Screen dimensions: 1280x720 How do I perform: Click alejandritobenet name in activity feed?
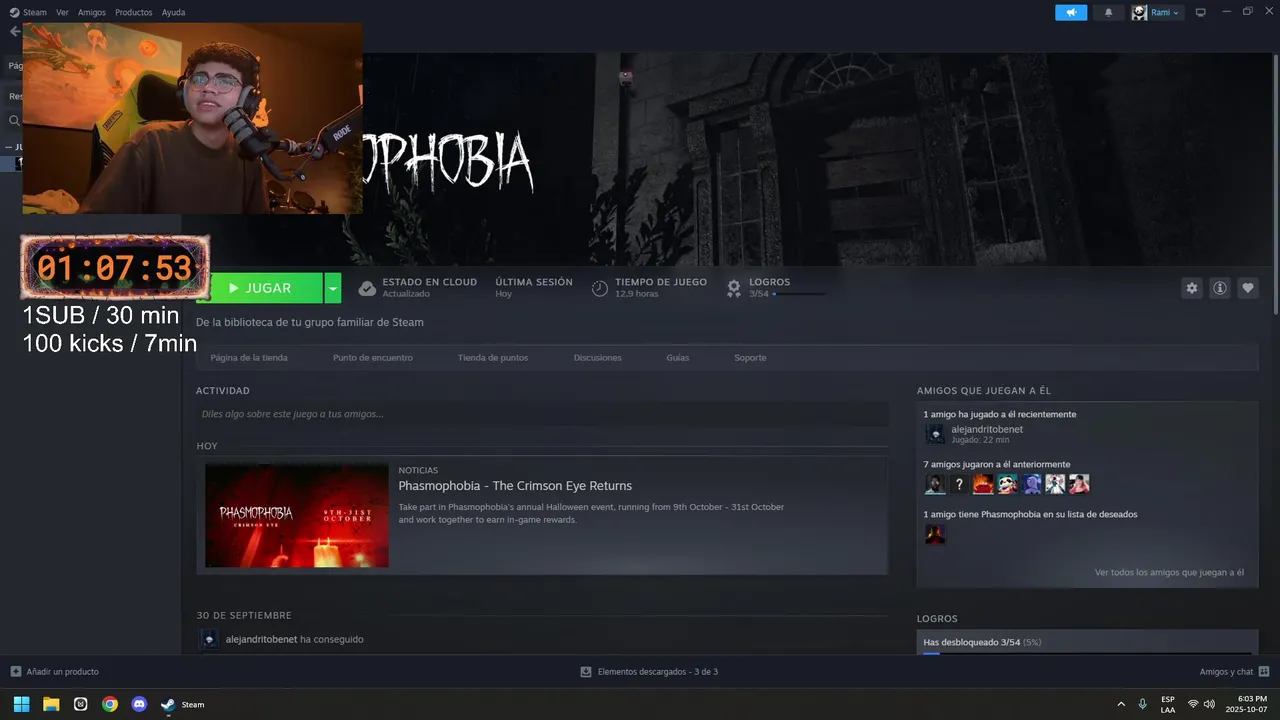click(x=261, y=639)
